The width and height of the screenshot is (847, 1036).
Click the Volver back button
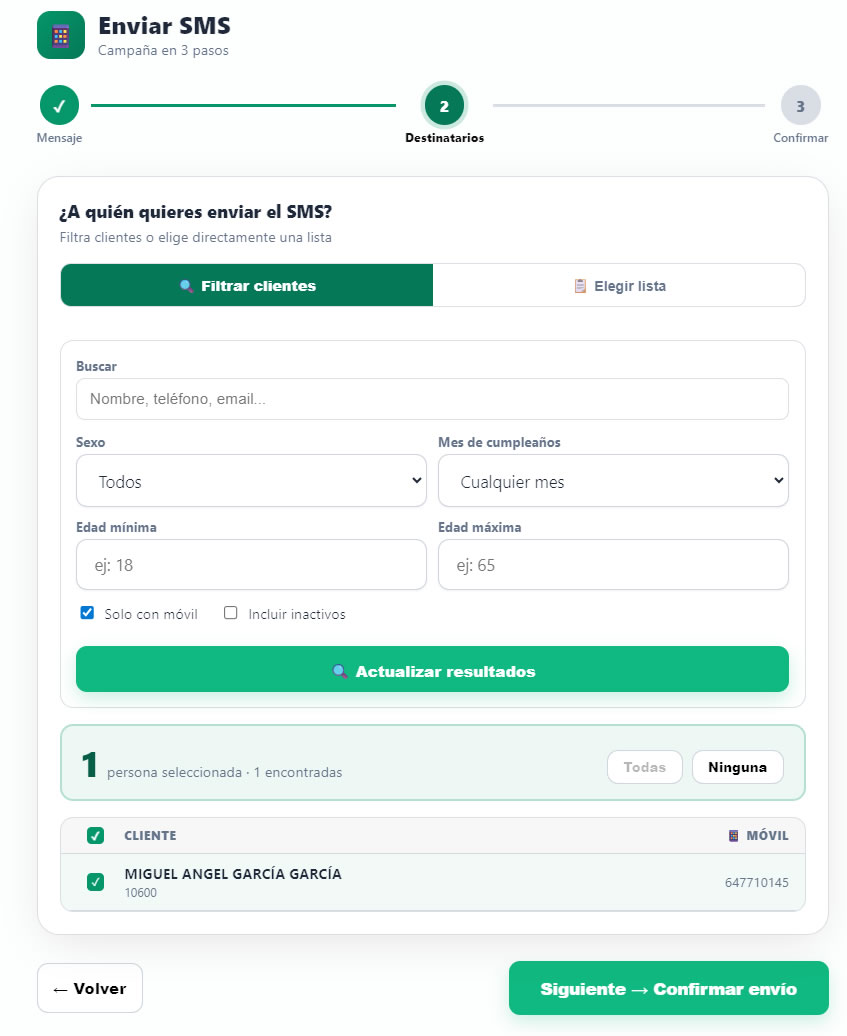(89, 987)
